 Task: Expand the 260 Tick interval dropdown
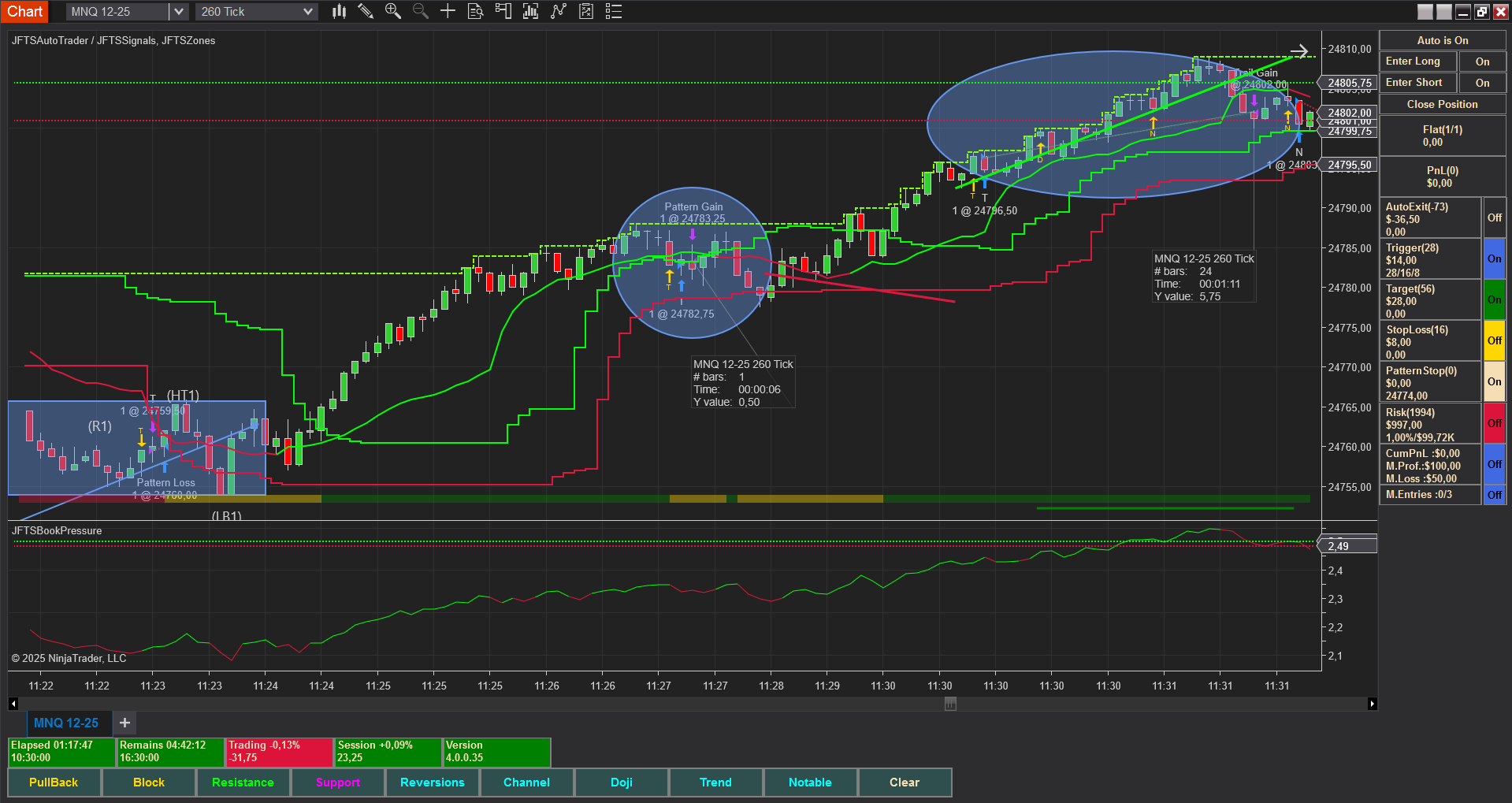(x=307, y=12)
